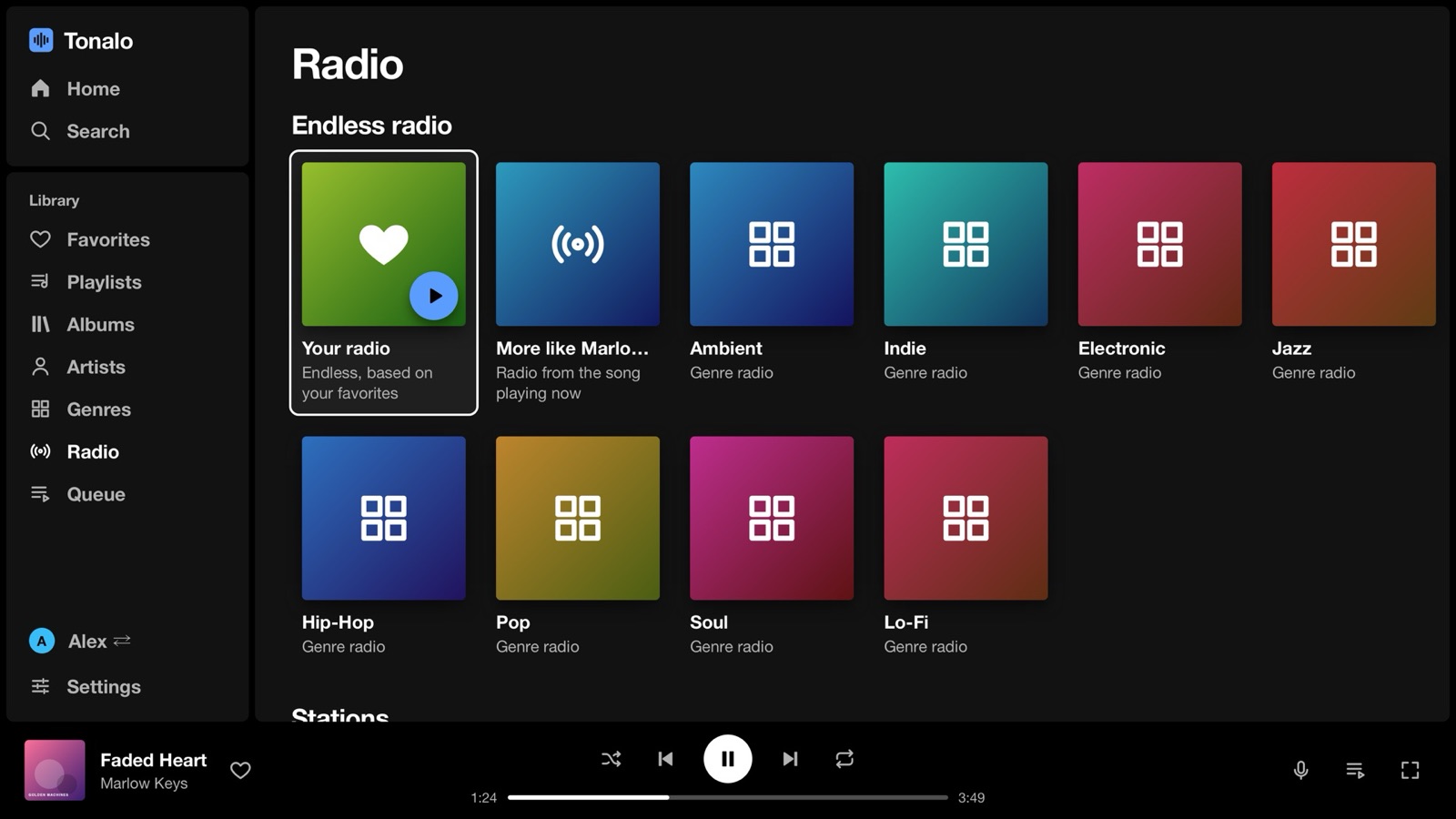
Task: Click the Albums icon in sidebar
Action: (40, 324)
